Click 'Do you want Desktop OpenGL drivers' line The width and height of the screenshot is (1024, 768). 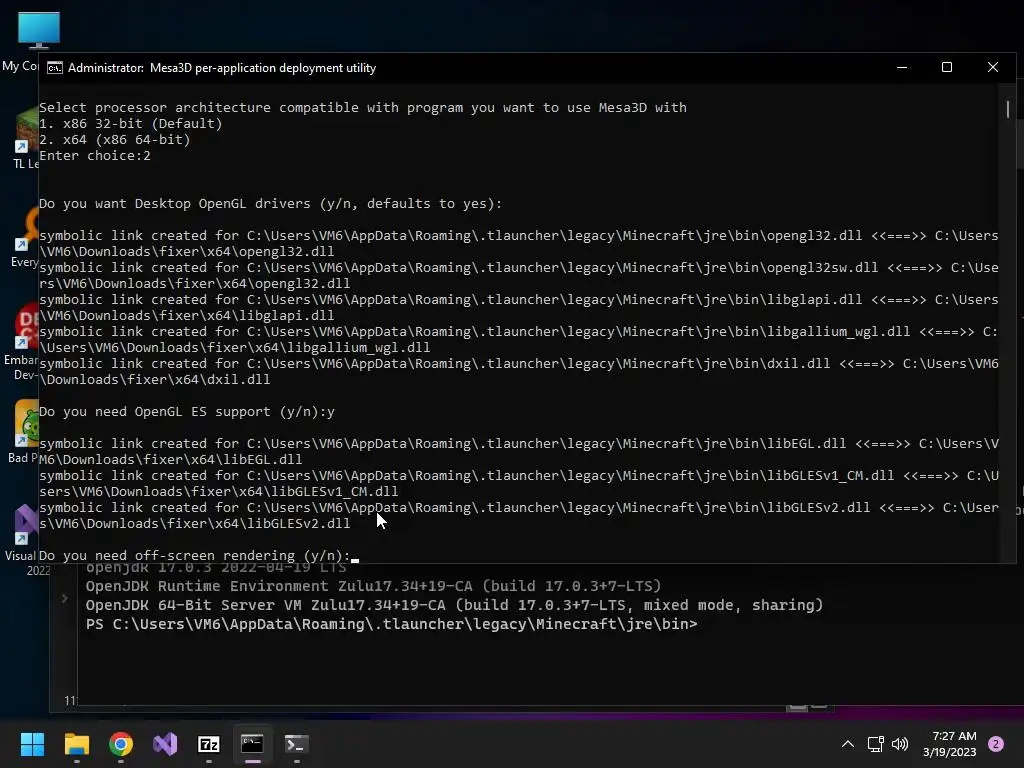270,204
